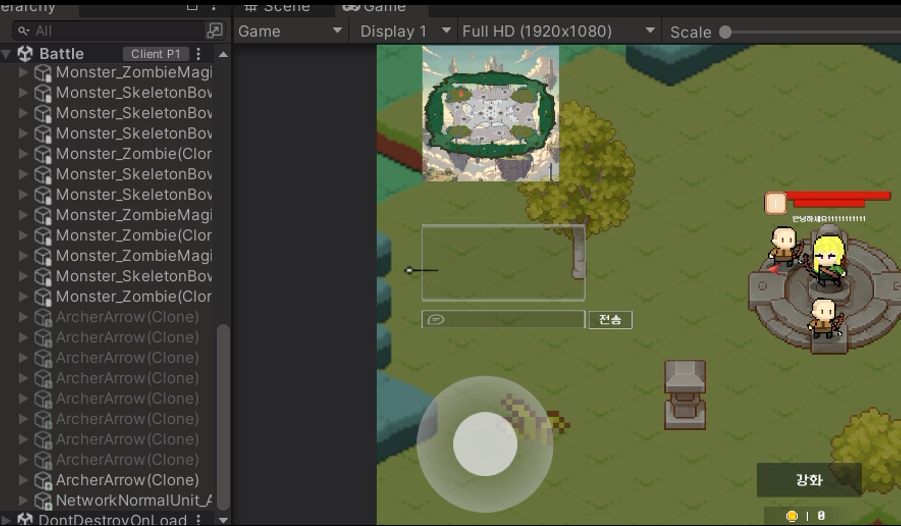The width and height of the screenshot is (901, 526).
Task: Click the gold coin icon in game
Action: (792, 516)
